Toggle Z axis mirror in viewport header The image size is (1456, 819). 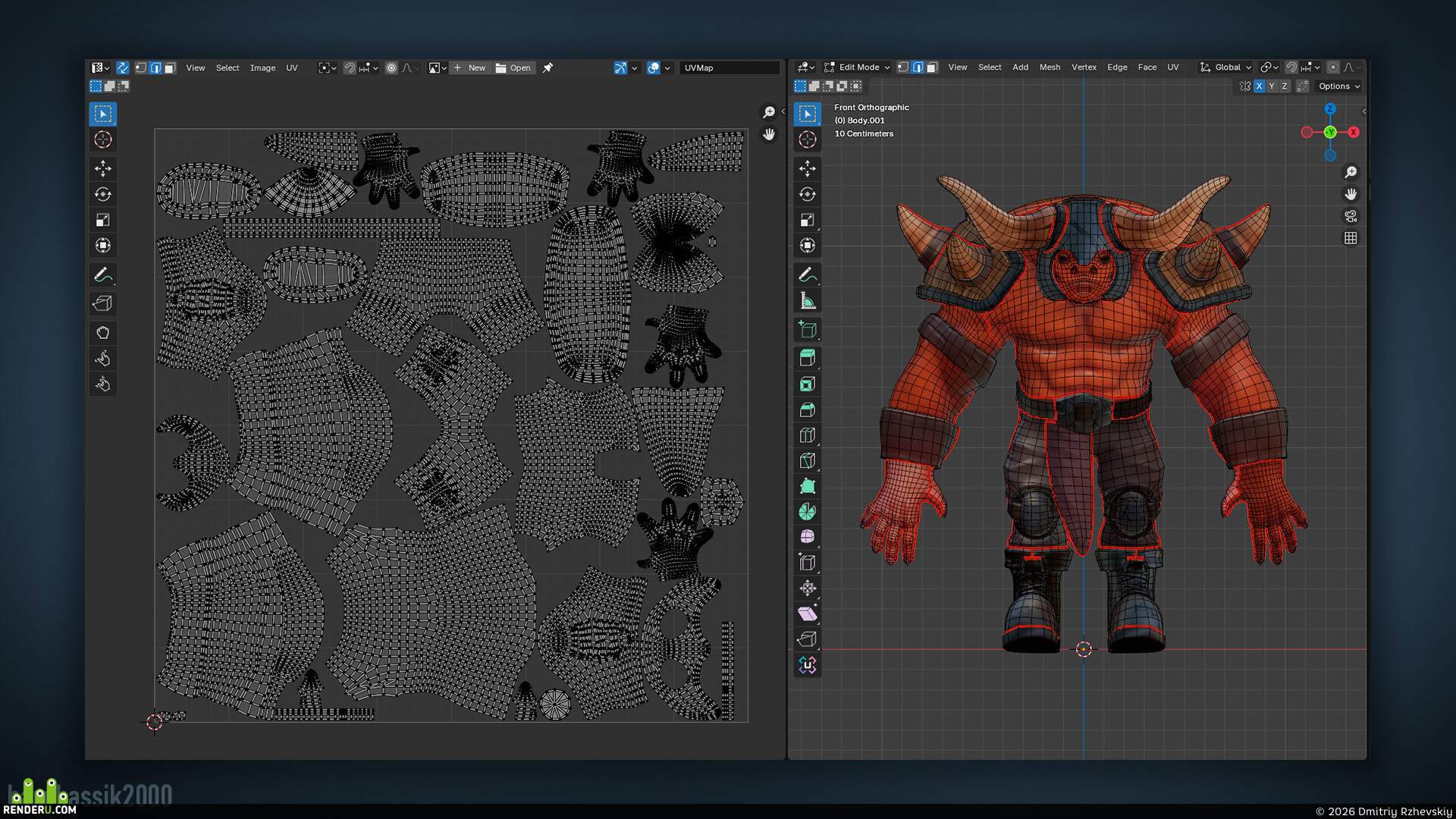click(x=1285, y=86)
